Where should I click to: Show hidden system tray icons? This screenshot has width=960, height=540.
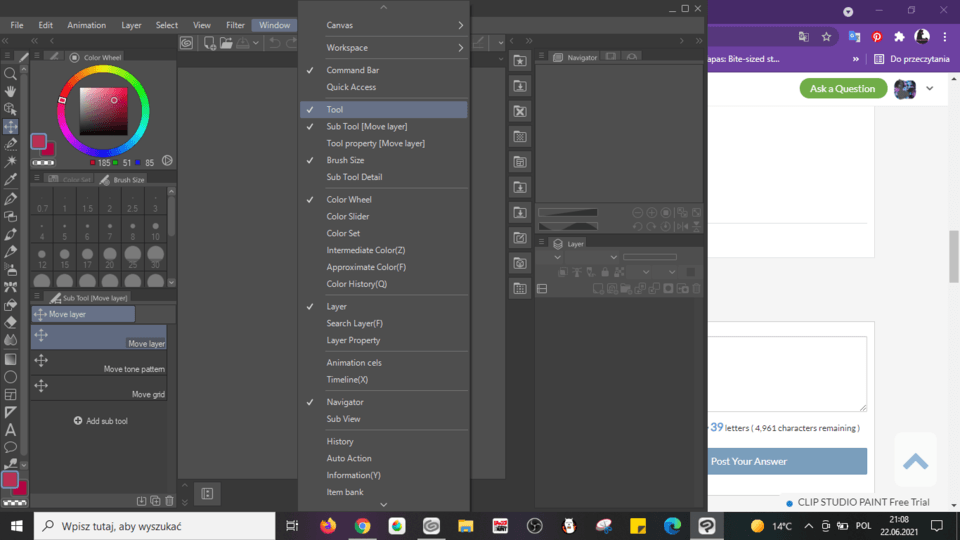tap(809, 526)
